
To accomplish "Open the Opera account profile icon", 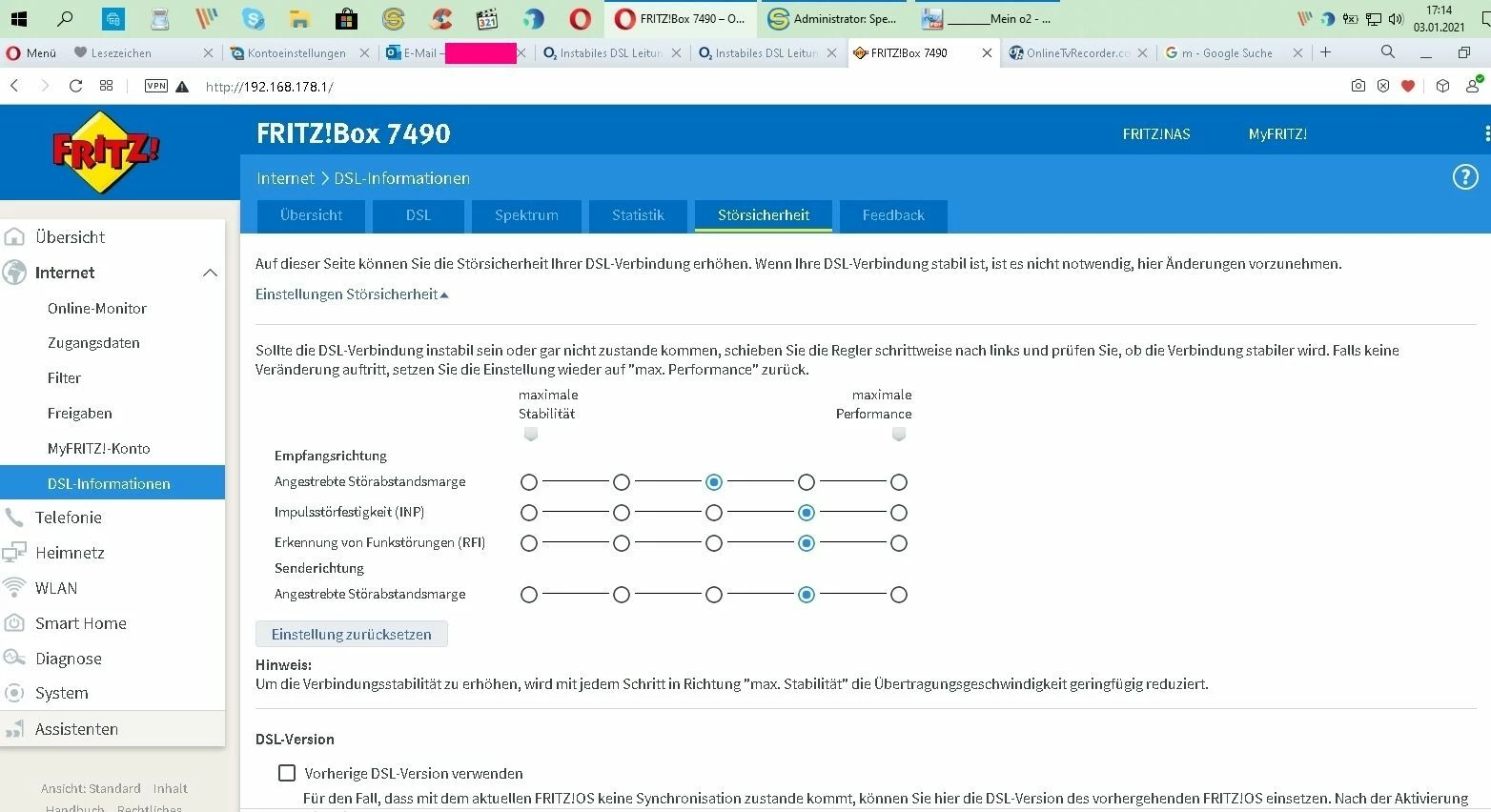I will [1473, 85].
